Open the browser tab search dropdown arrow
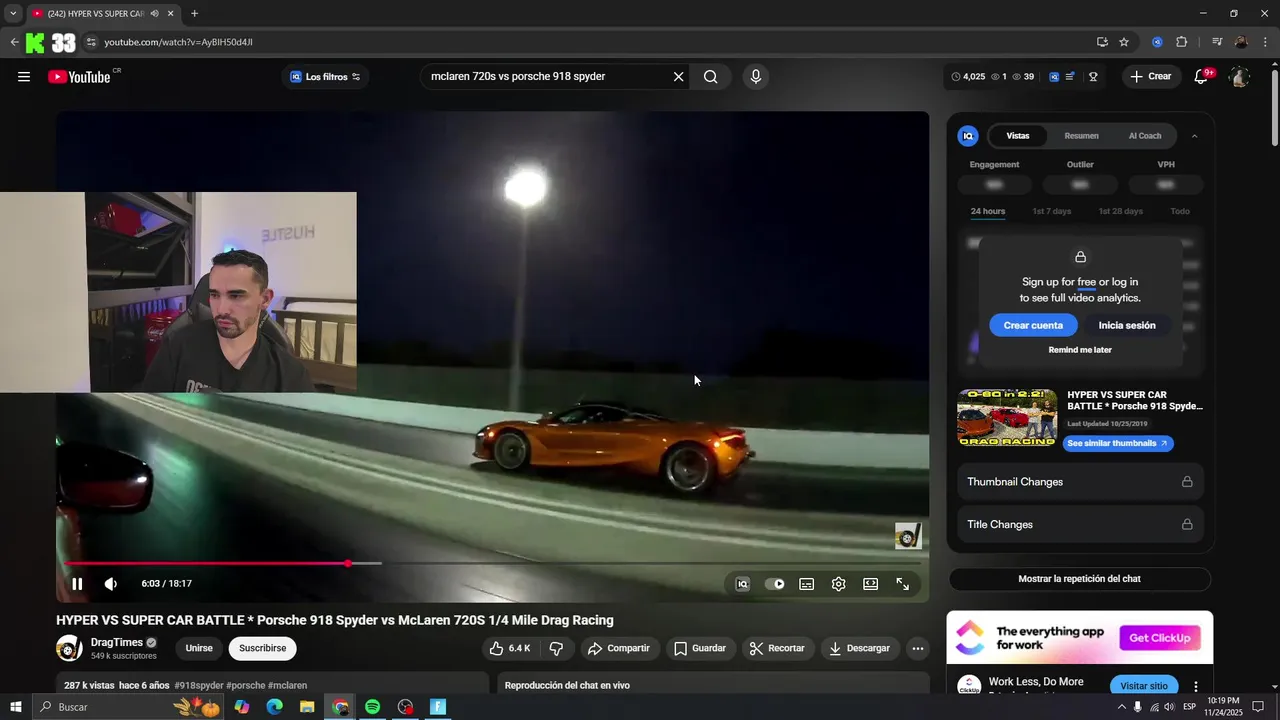The width and height of the screenshot is (1280, 720). click(x=13, y=13)
